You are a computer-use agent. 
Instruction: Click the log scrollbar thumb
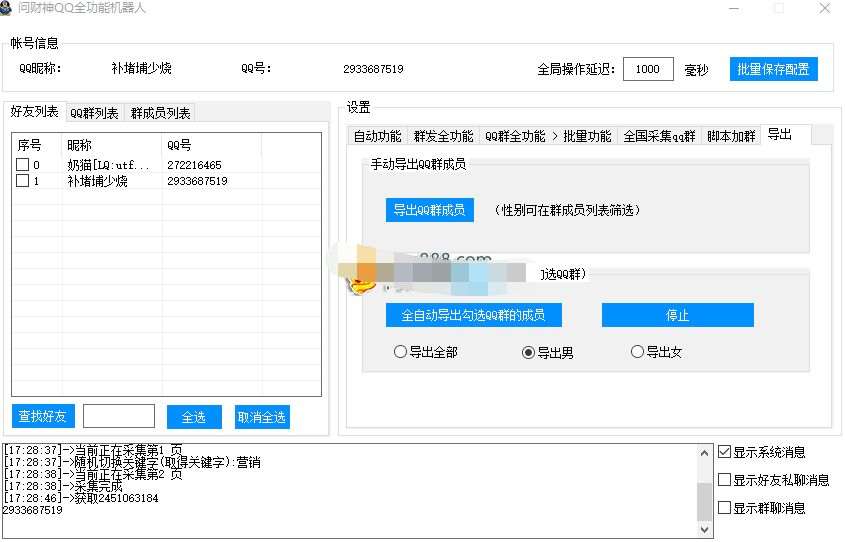[x=704, y=501]
